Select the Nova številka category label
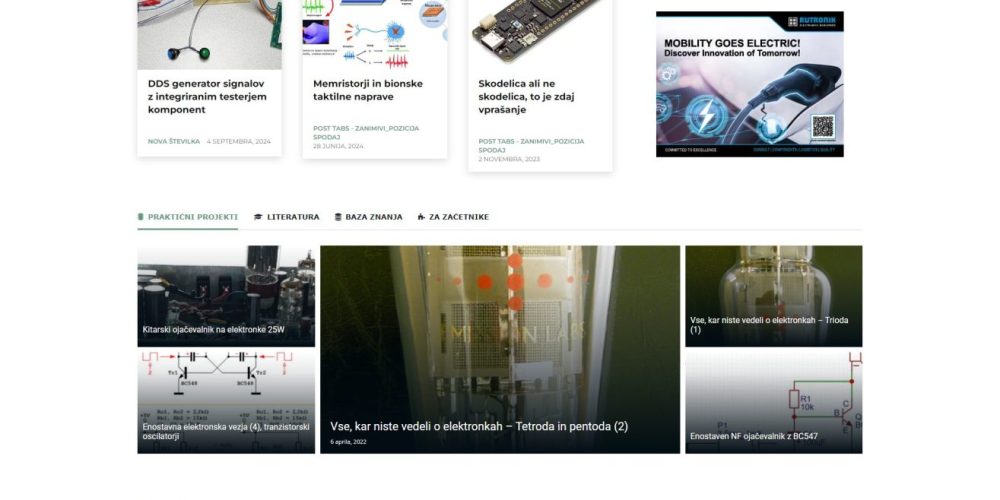 click(174, 142)
